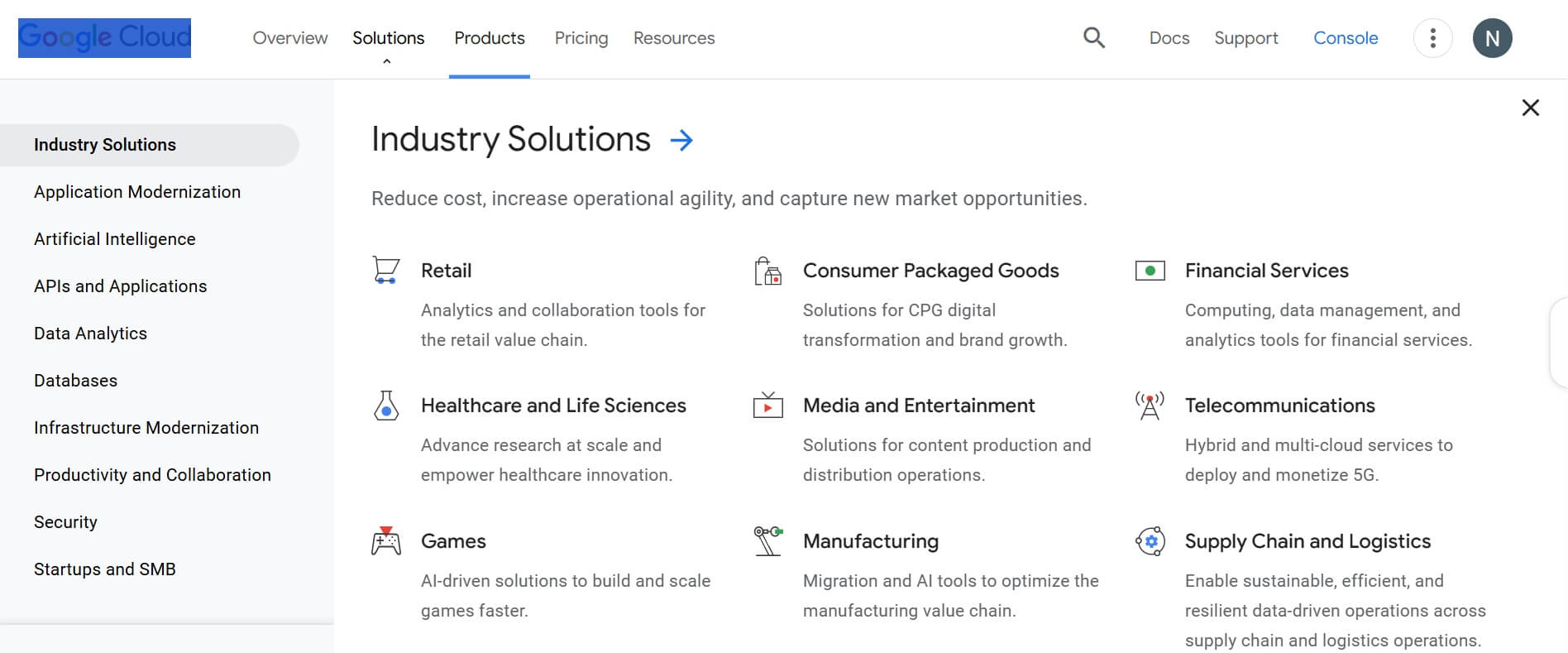This screenshot has width=1568, height=653.
Task: Click 'Analytics and collaboration tools' Retail description
Action: tap(563, 325)
